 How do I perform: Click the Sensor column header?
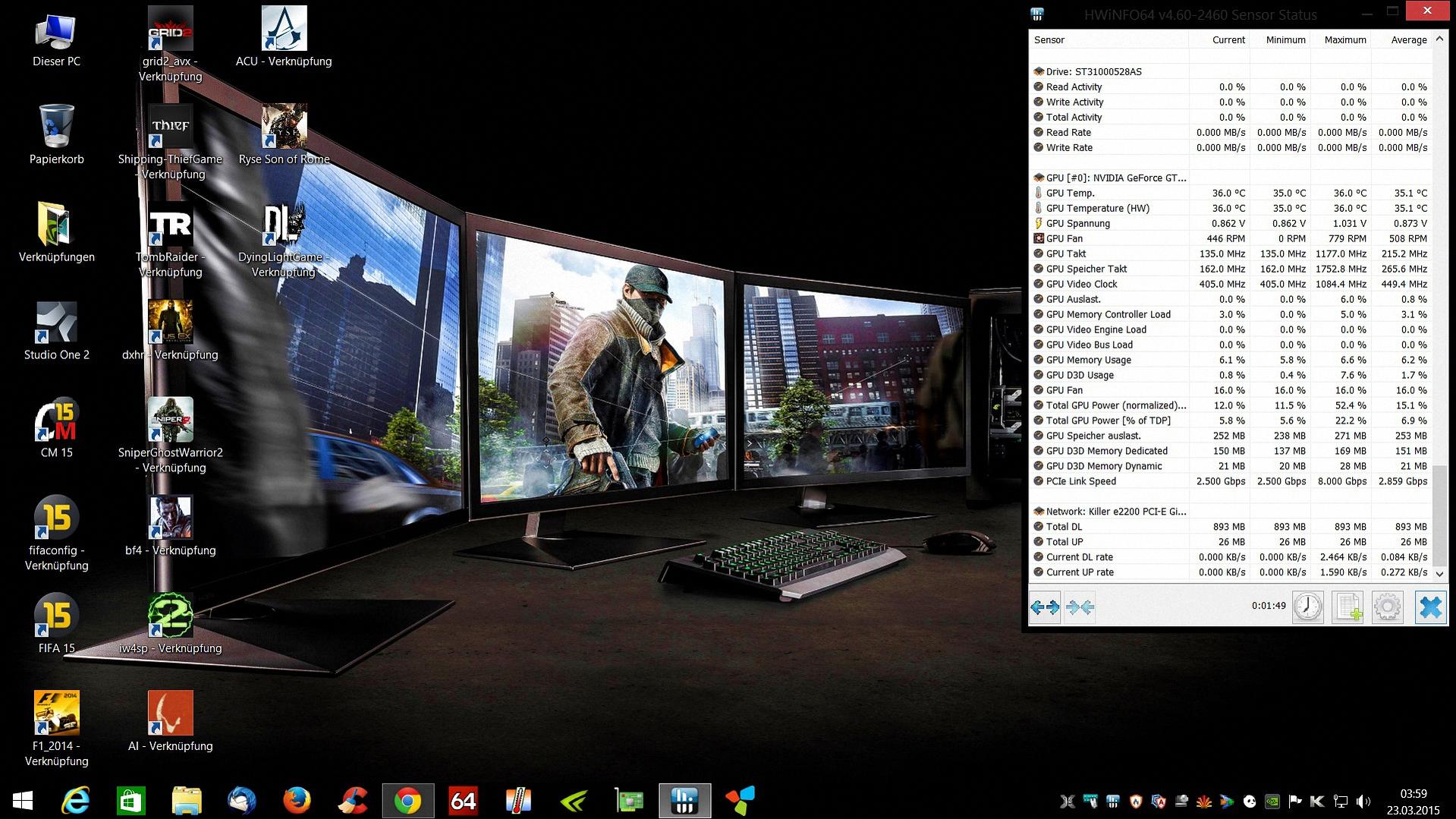pos(1109,39)
